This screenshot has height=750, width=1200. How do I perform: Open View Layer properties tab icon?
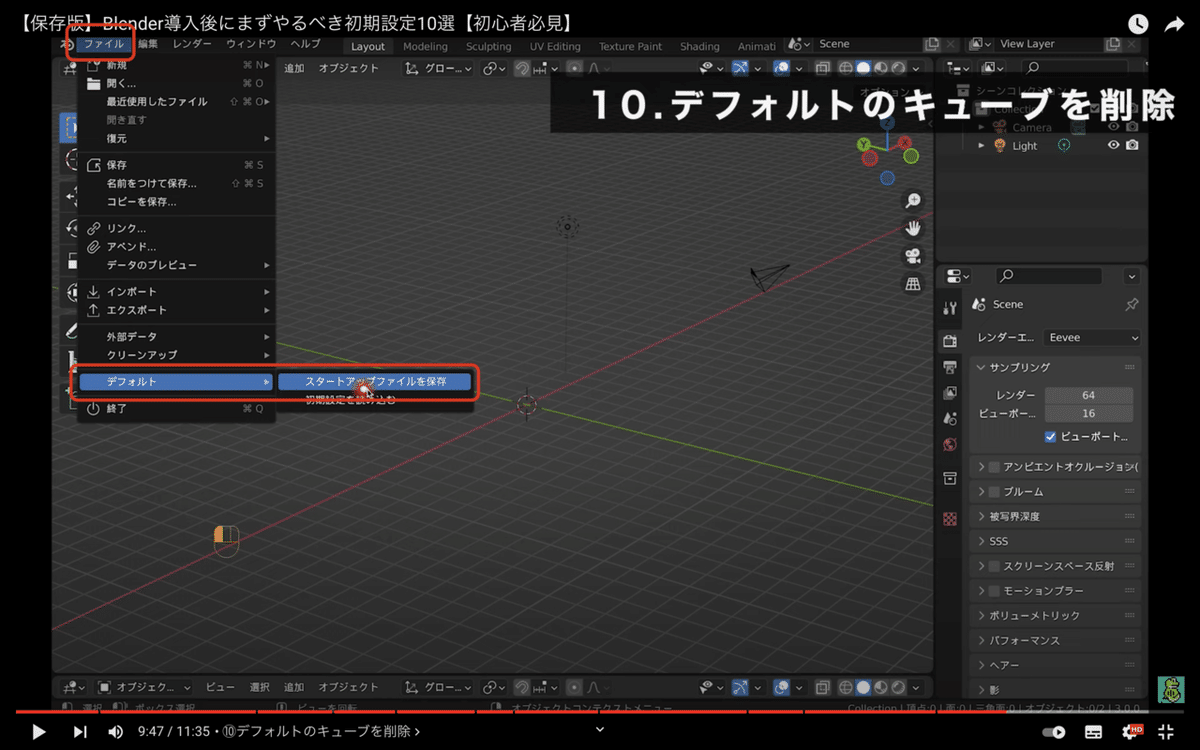(x=950, y=393)
